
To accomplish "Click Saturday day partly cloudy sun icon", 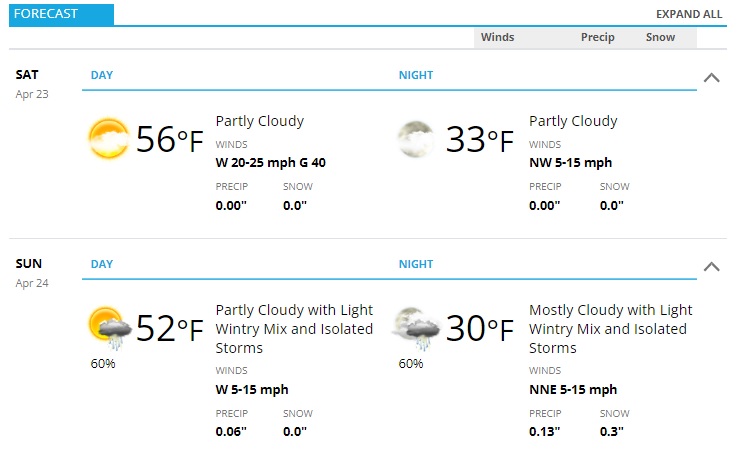I will [109, 138].
